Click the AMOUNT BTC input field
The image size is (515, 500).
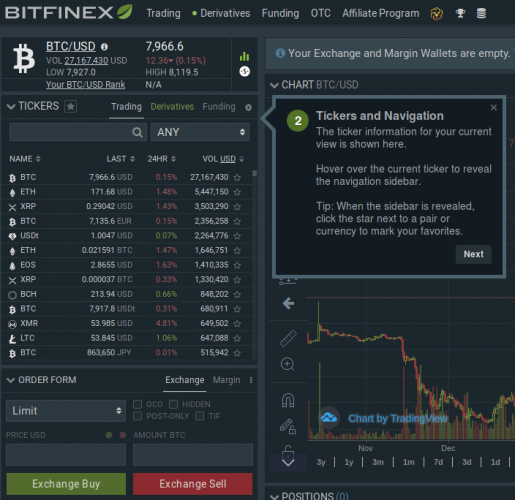pos(193,455)
